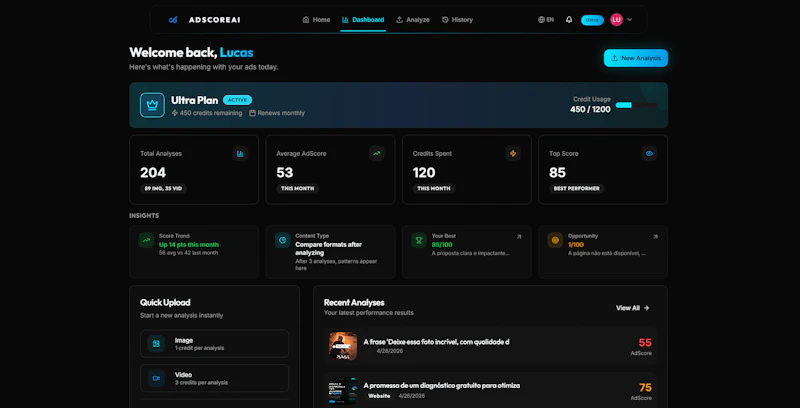Click the Top Score eye icon

(x=649, y=154)
